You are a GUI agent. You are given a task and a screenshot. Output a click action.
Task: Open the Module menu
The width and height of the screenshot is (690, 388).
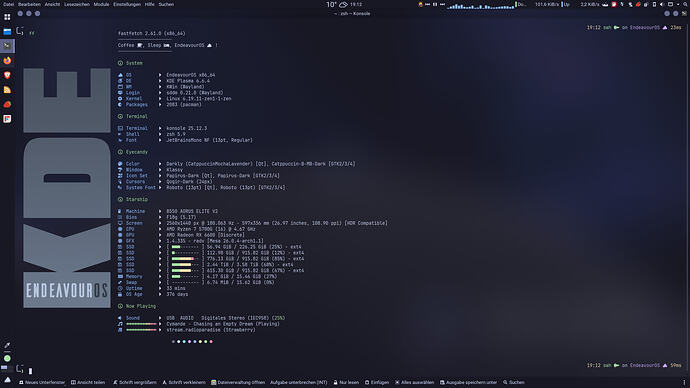click(101, 4)
